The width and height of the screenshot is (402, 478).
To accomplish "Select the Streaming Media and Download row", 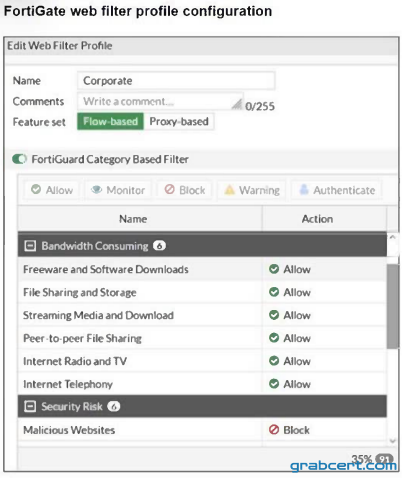I will click(202, 315).
